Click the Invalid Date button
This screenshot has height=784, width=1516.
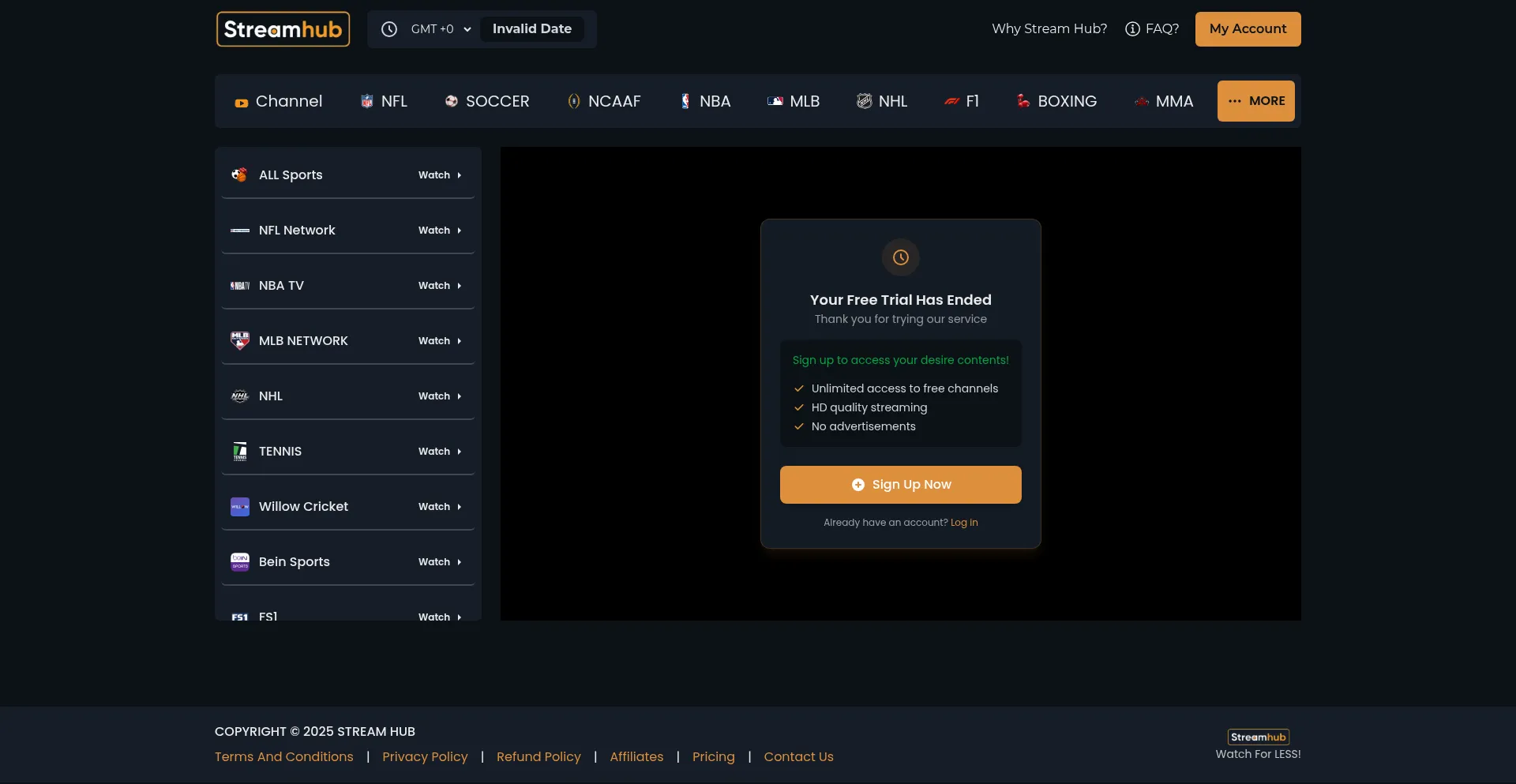coord(532,29)
